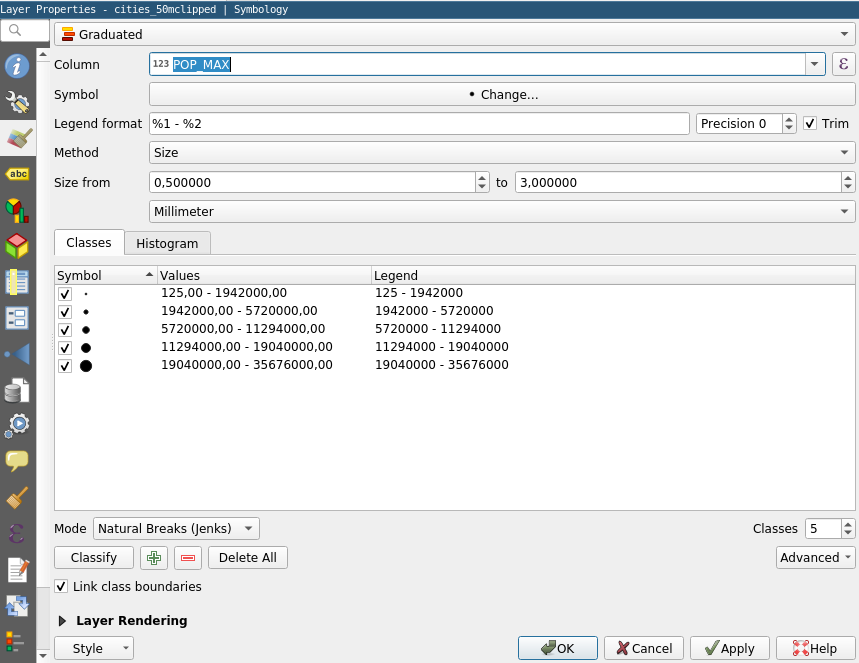Open expression editor epsilon button beside Column

(x=843, y=64)
